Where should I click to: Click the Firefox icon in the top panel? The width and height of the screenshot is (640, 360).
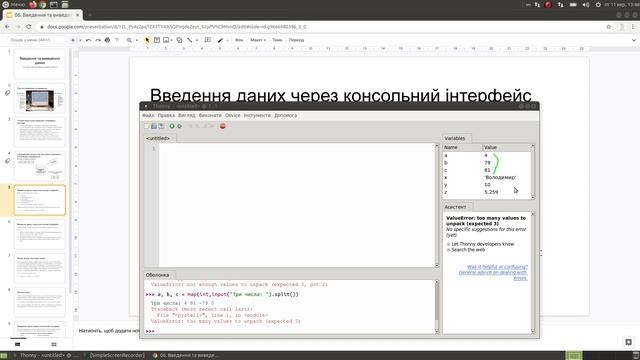(33, 4)
